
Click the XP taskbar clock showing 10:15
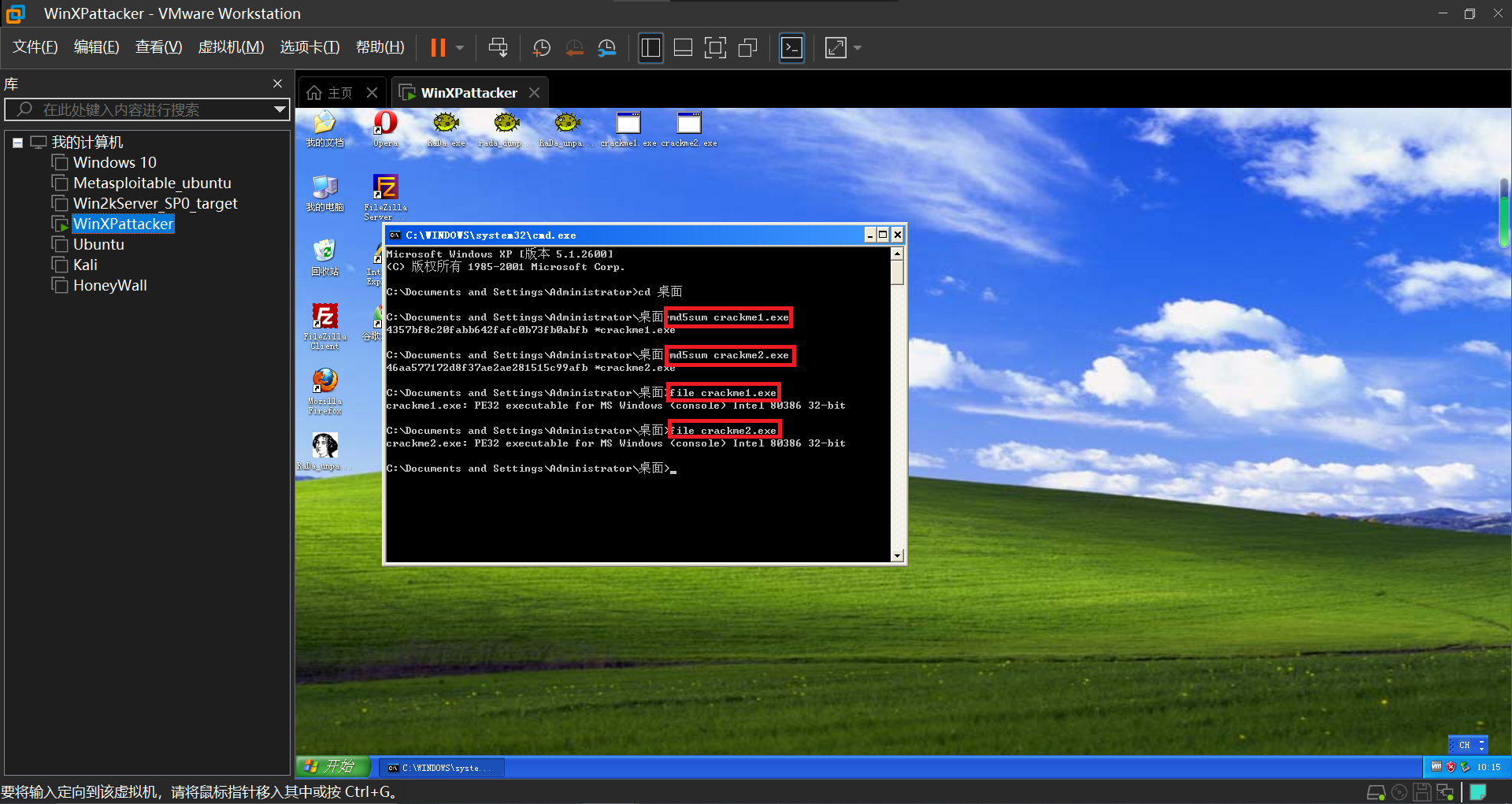[x=1488, y=767]
